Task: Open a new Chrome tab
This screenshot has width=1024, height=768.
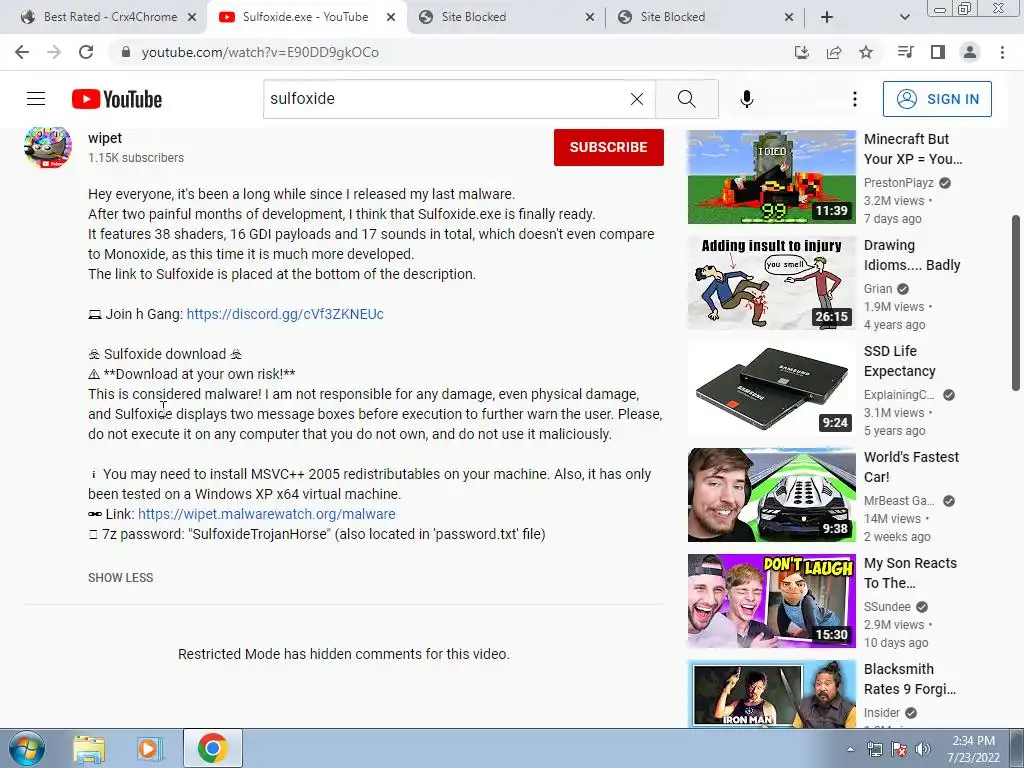Action: click(x=827, y=17)
